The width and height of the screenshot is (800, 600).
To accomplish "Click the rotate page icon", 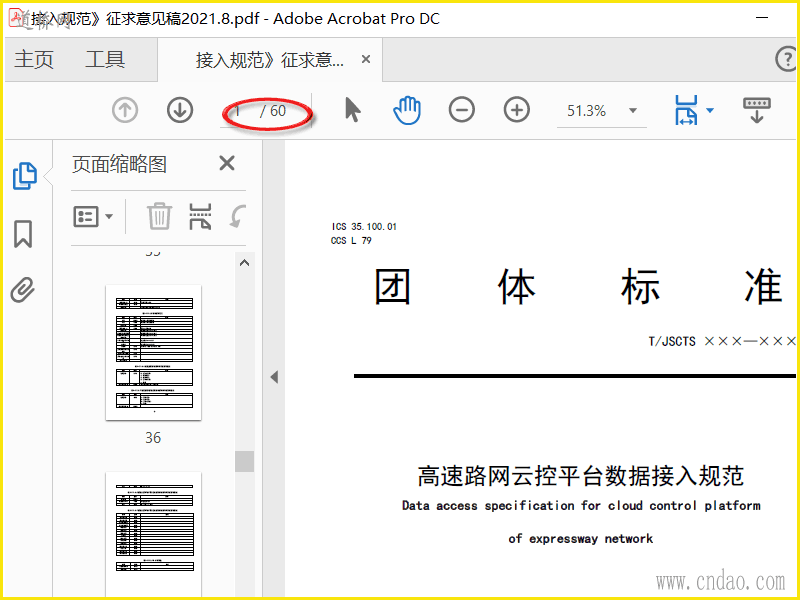I will click(x=238, y=216).
